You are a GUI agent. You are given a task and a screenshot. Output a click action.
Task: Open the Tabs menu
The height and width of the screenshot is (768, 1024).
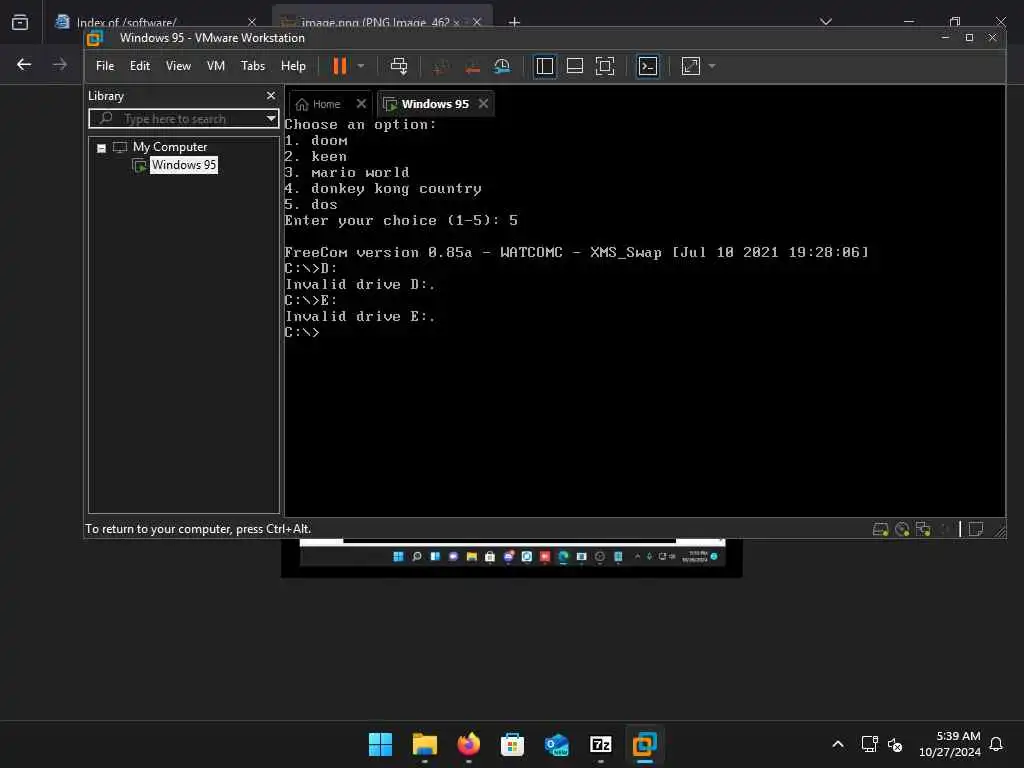click(x=253, y=66)
